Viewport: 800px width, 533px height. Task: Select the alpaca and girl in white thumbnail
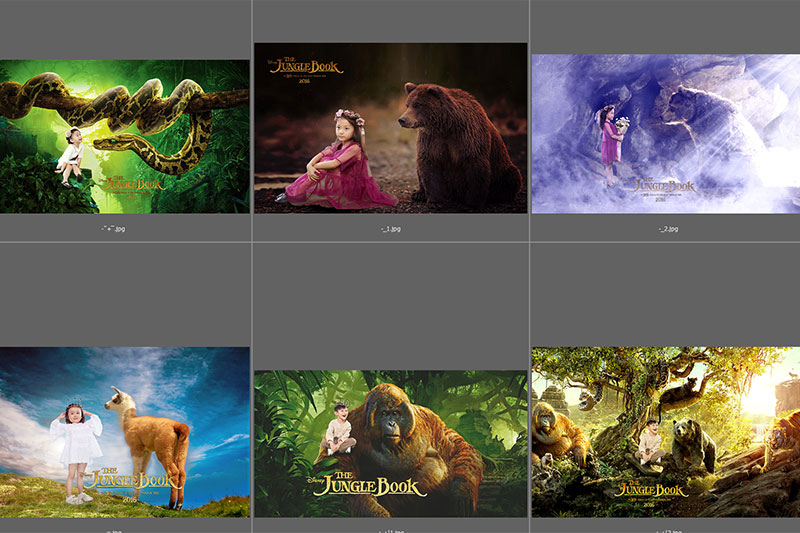click(124, 433)
